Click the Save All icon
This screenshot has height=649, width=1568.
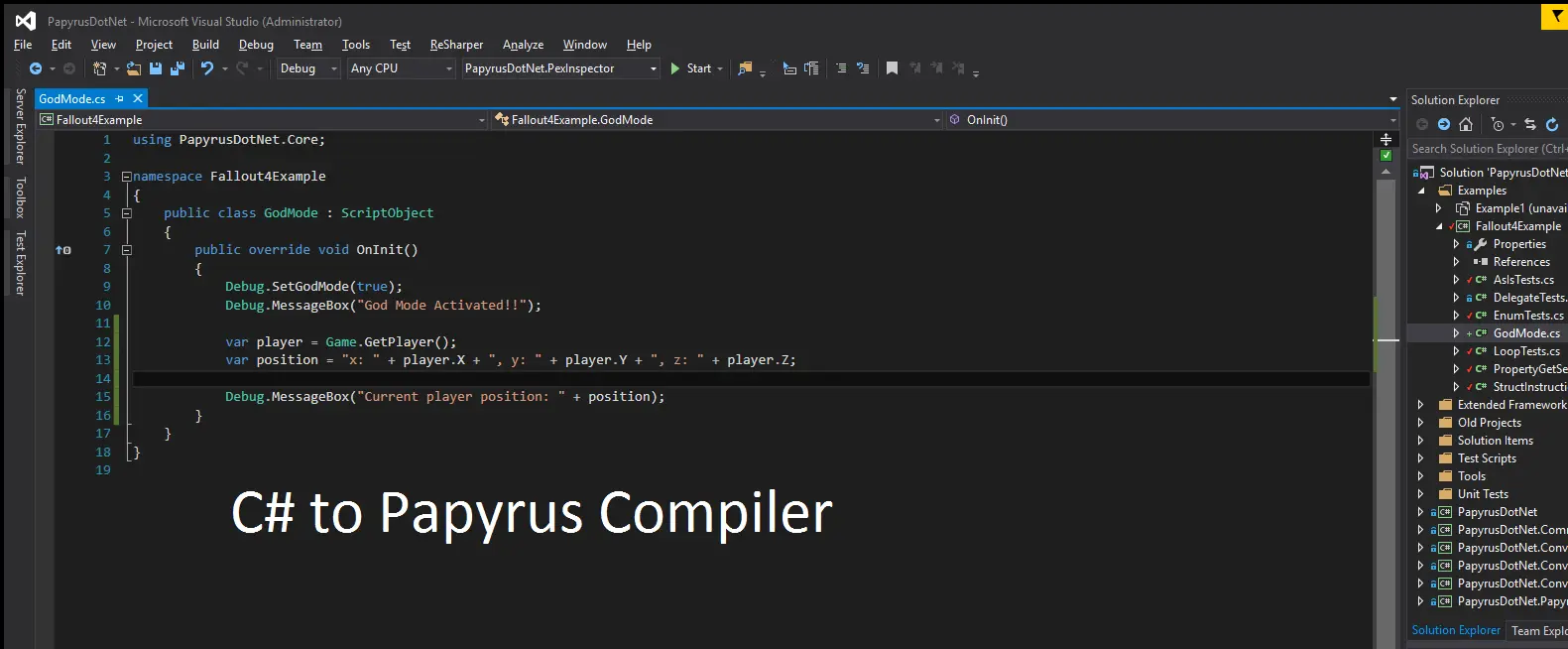pyautogui.click(x=178, y=68)
